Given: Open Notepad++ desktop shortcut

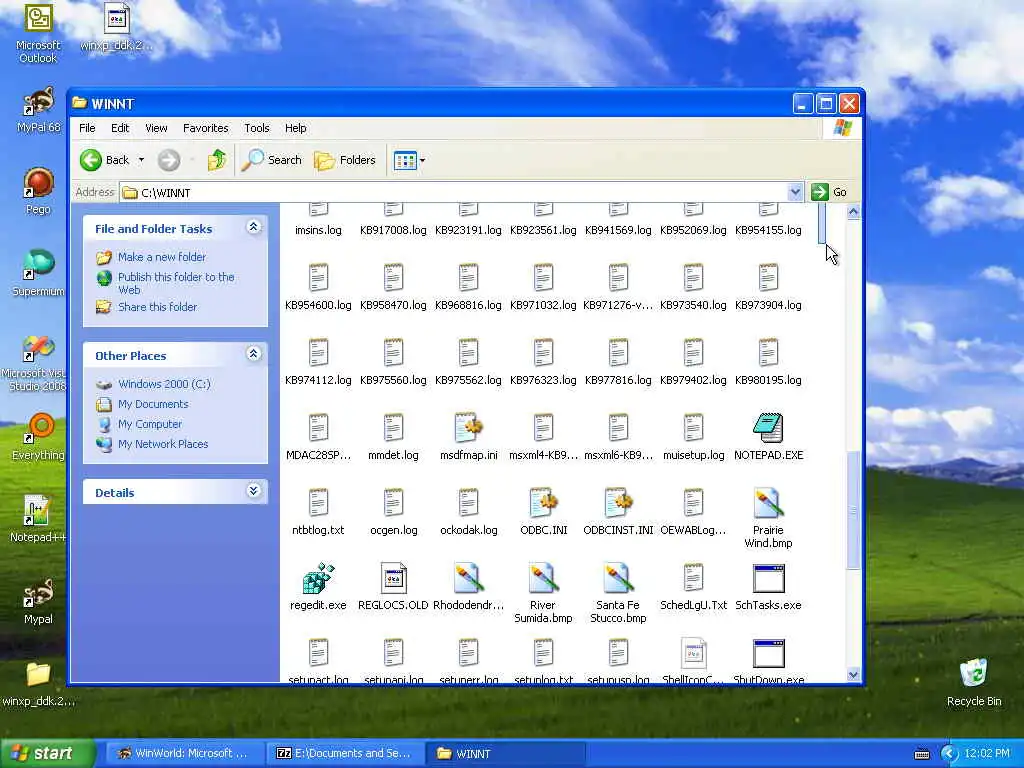Looking at the screenshot, I should click(38, 519).
